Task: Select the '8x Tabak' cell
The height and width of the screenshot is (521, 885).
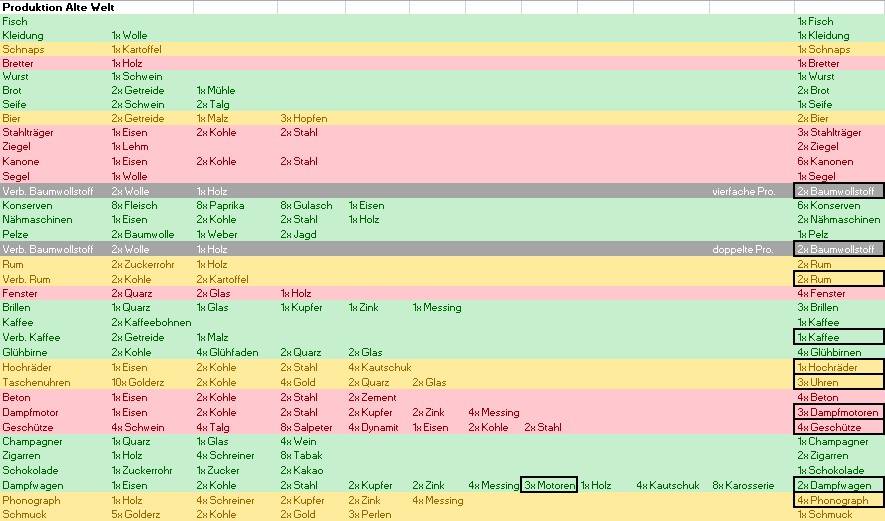Action: [298, 456]
